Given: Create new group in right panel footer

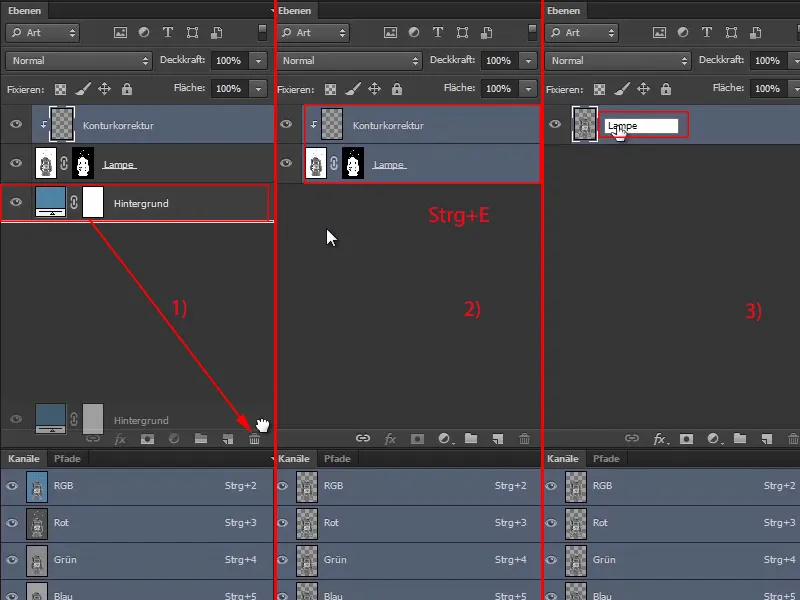Looking at the screenshot, I should click(x=740, y=439).
